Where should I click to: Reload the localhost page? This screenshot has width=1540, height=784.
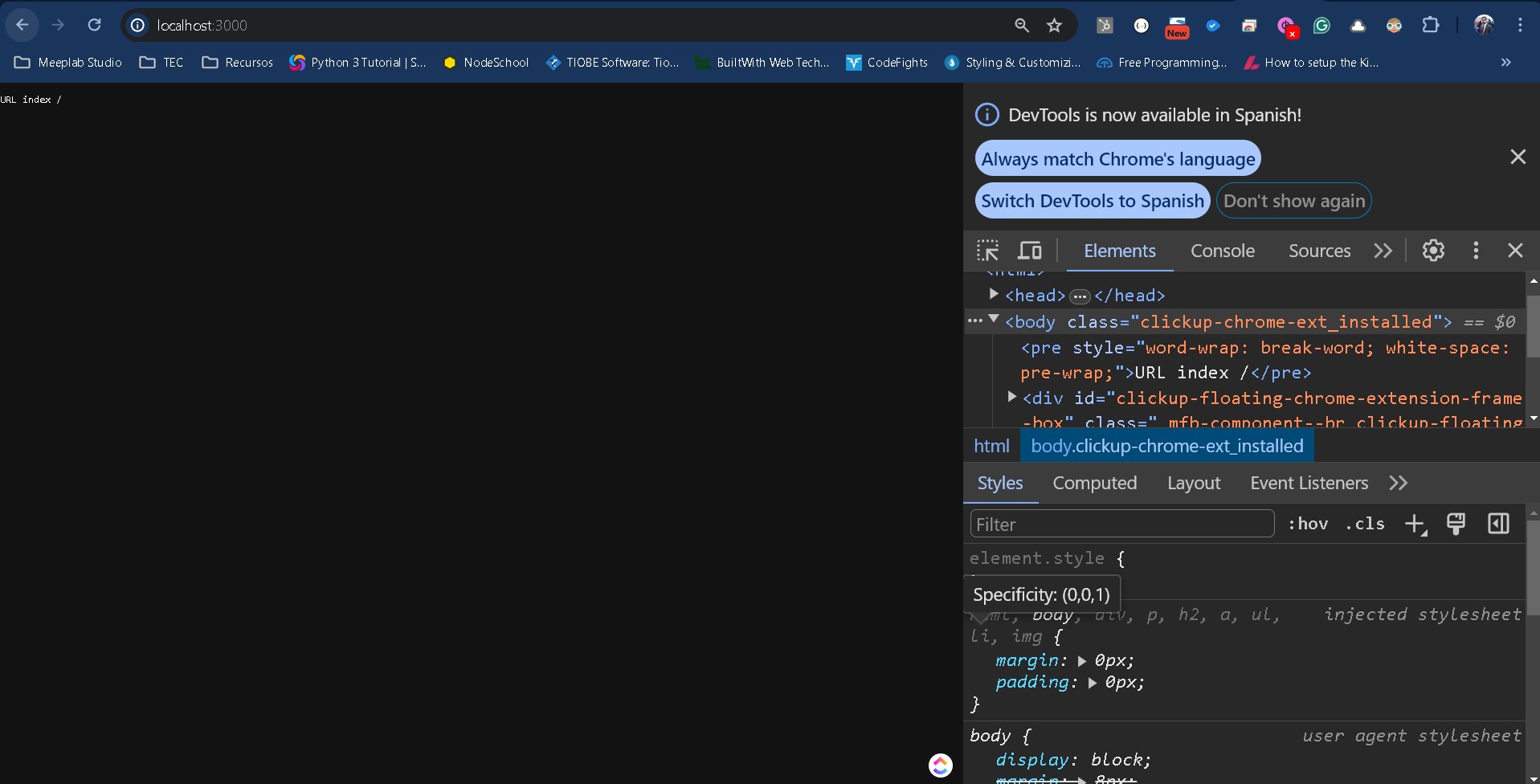[95, 26]
